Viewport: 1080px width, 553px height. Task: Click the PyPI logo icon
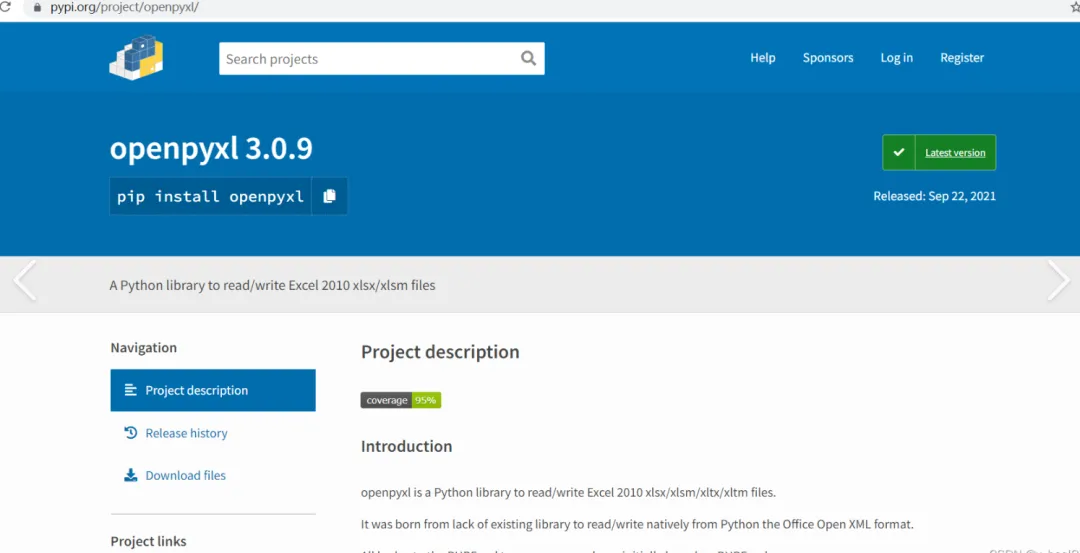[136, 58]
